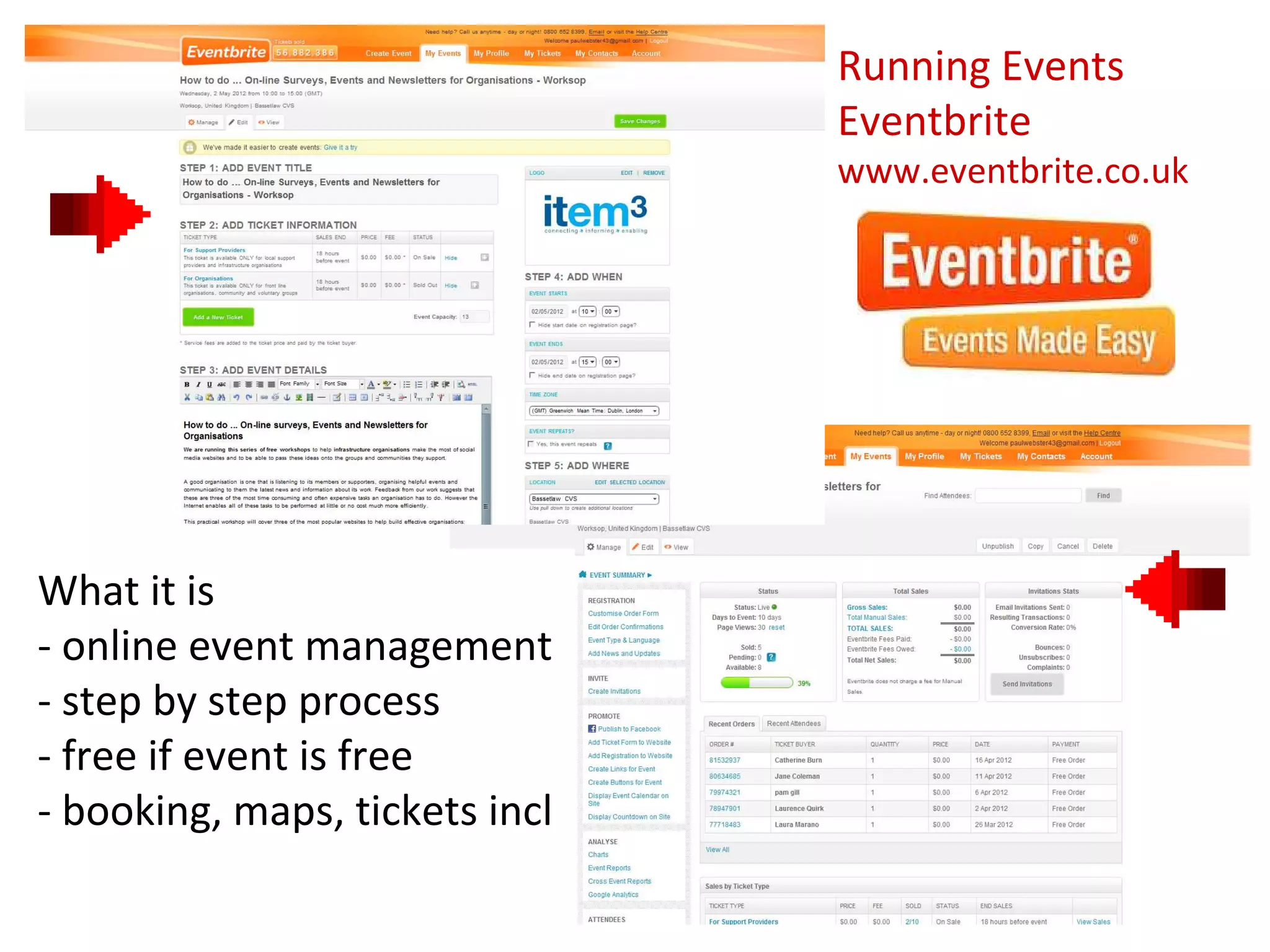Open the event end minutes dropdown
This screenshot has width=1270, height=952.
[x=611, y=362]
